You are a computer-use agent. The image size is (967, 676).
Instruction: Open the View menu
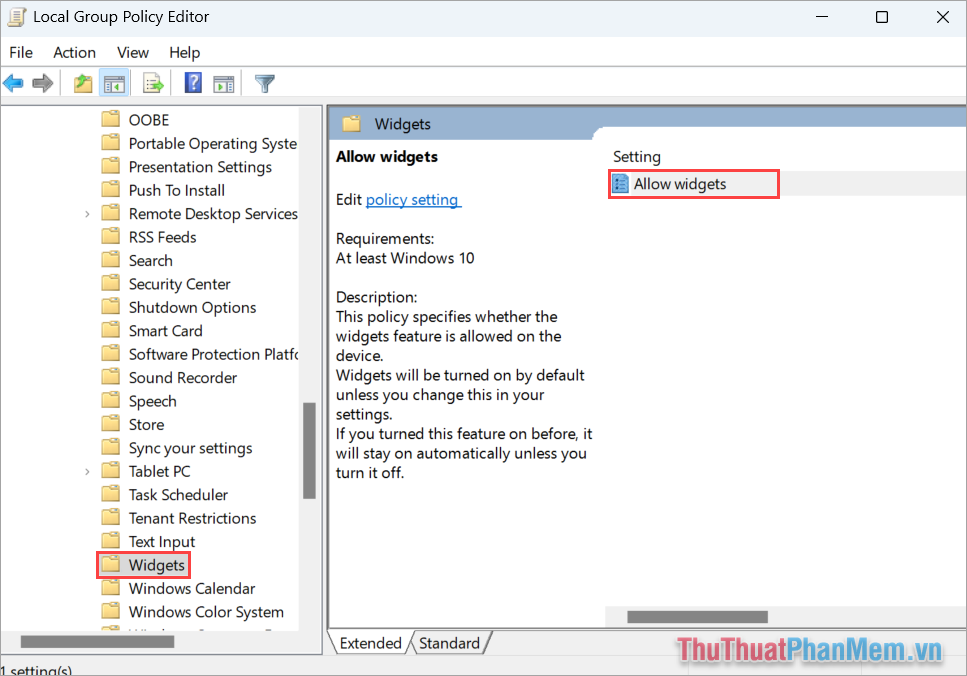[x=133, y=52]
